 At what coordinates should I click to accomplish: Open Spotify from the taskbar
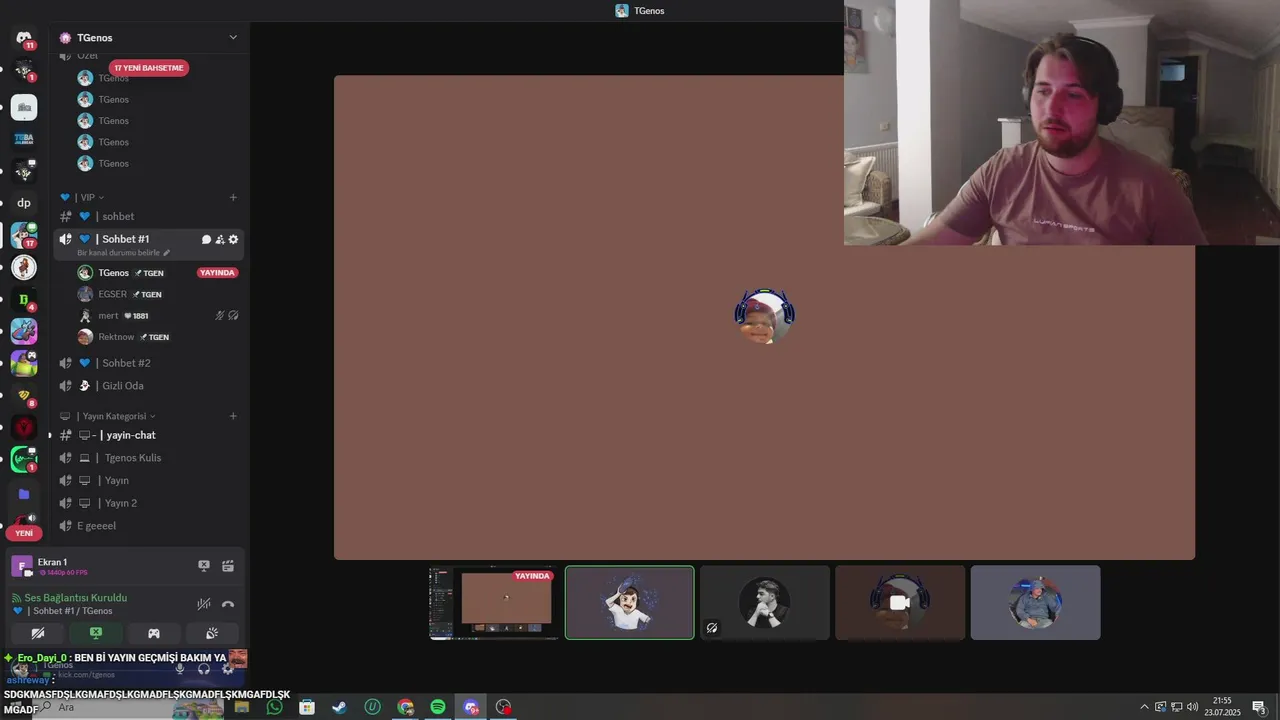click(x=438, y=707)
